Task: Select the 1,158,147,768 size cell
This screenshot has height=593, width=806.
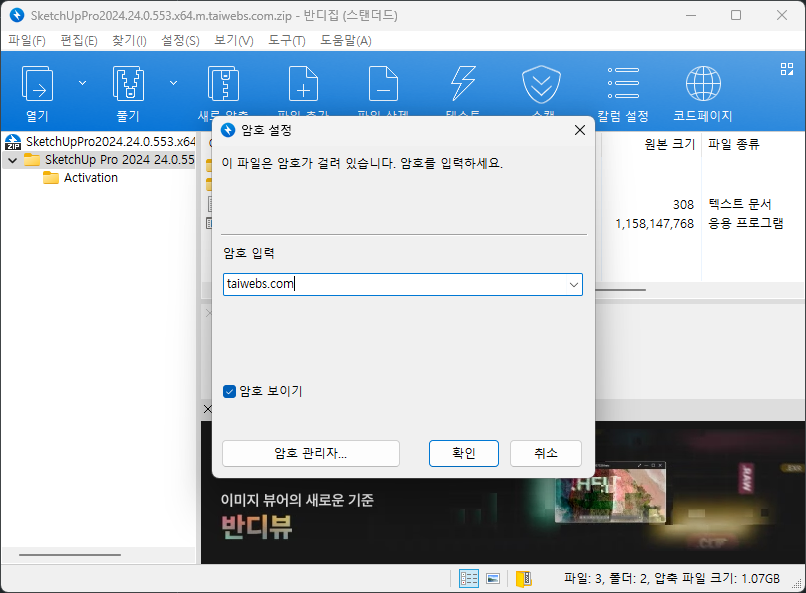Action: tap(654, 224)
